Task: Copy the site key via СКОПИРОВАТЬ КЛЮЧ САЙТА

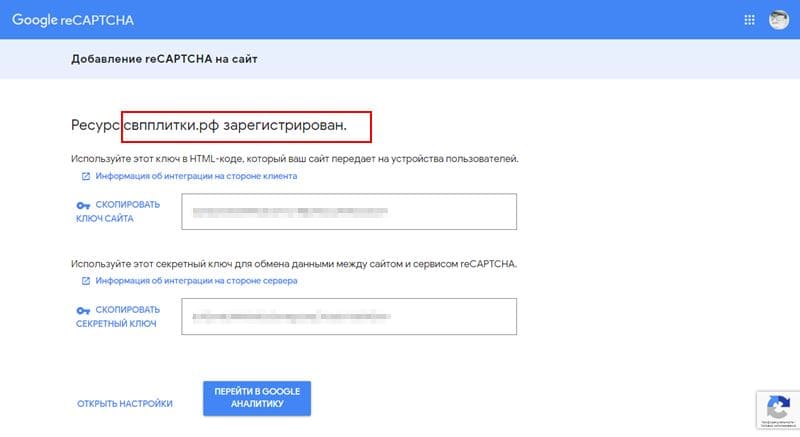Action: click(118, 212)
